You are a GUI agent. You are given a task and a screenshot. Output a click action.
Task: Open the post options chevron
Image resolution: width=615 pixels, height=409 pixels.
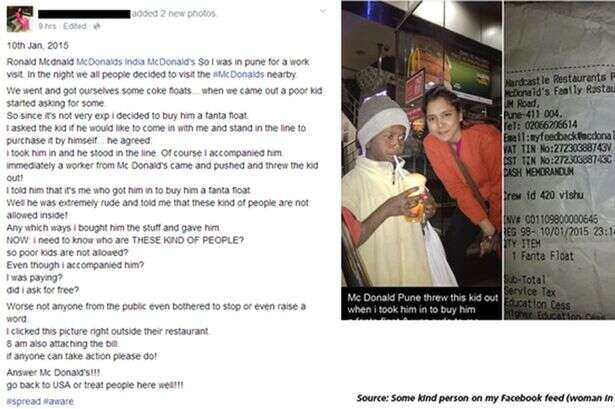(x=323, y=12)
